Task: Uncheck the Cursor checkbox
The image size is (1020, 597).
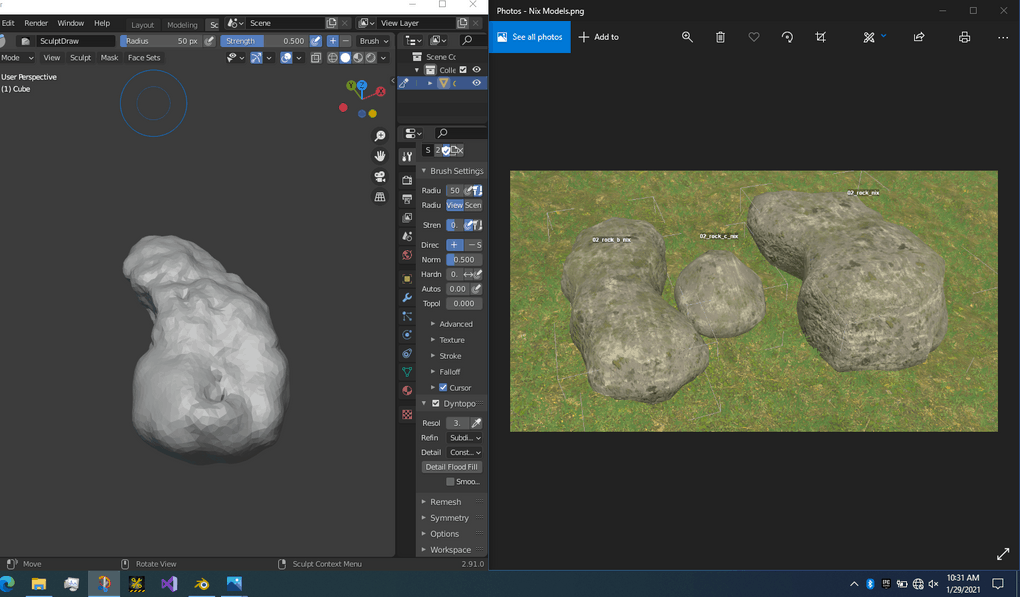Action: [x=443, y=388]
